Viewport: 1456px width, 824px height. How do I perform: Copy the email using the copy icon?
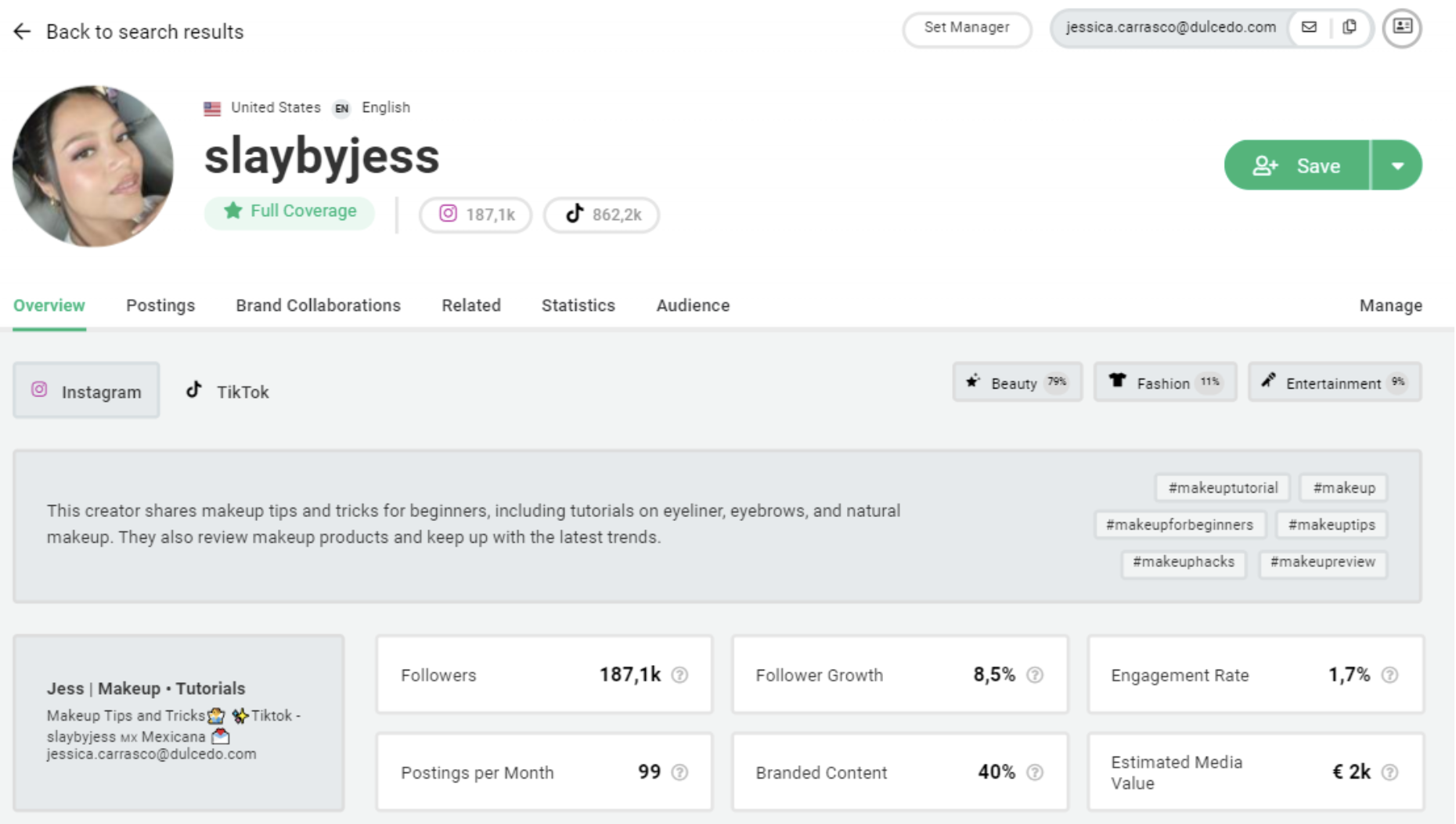pyautogui.click(x=1348, y=27)
